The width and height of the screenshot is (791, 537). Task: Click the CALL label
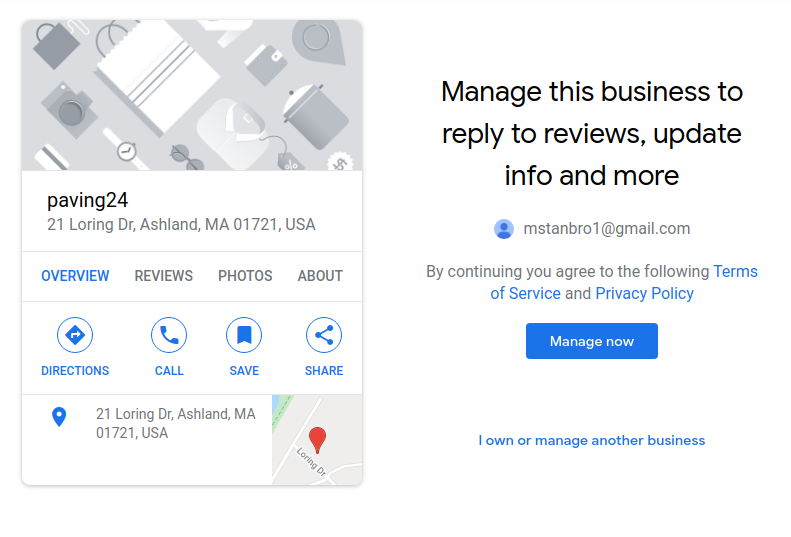coord(169,370)
